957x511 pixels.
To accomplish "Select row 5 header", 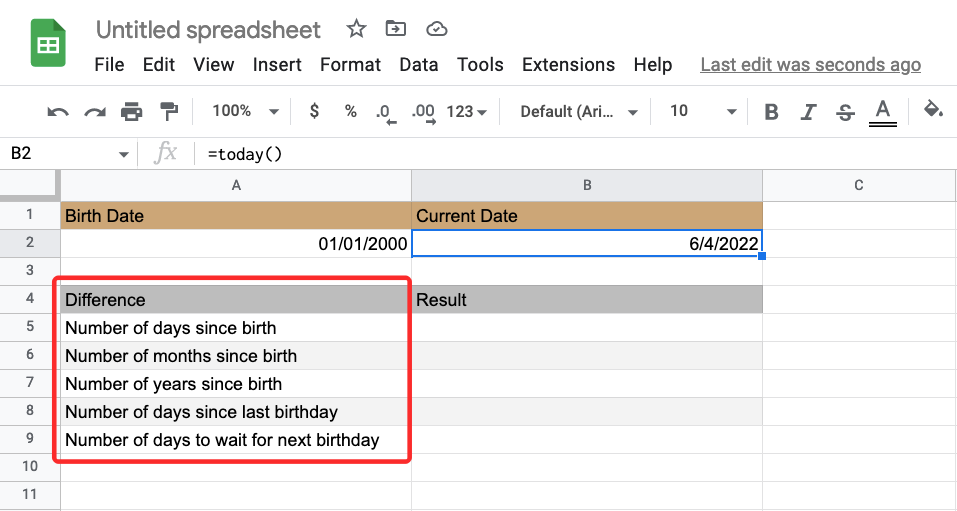I will tap(30, 327).
